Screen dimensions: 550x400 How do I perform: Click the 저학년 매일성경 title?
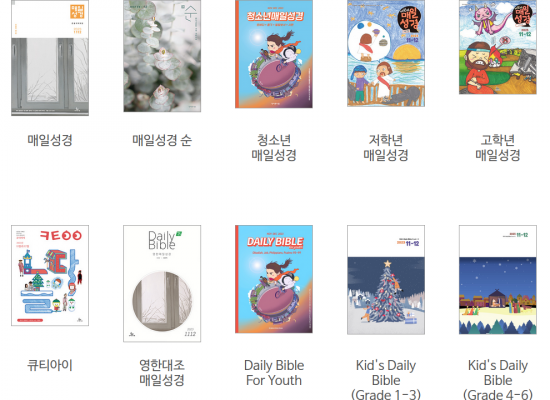coord(386,148)
